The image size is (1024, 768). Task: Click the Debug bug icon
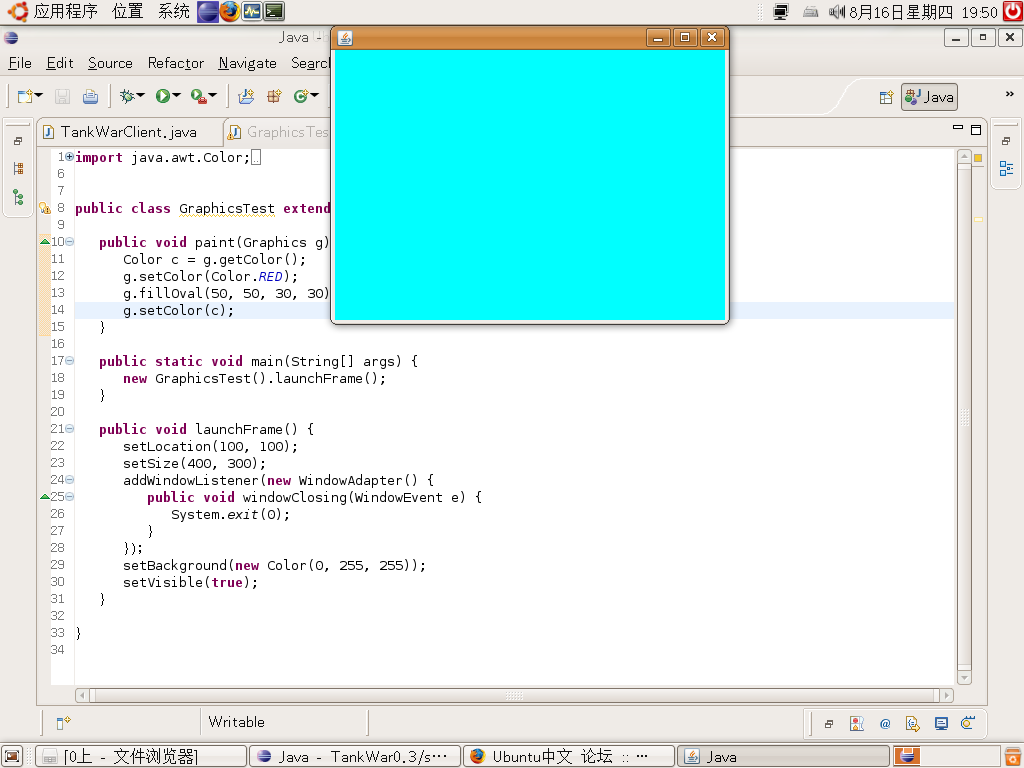tap(127, 97)
